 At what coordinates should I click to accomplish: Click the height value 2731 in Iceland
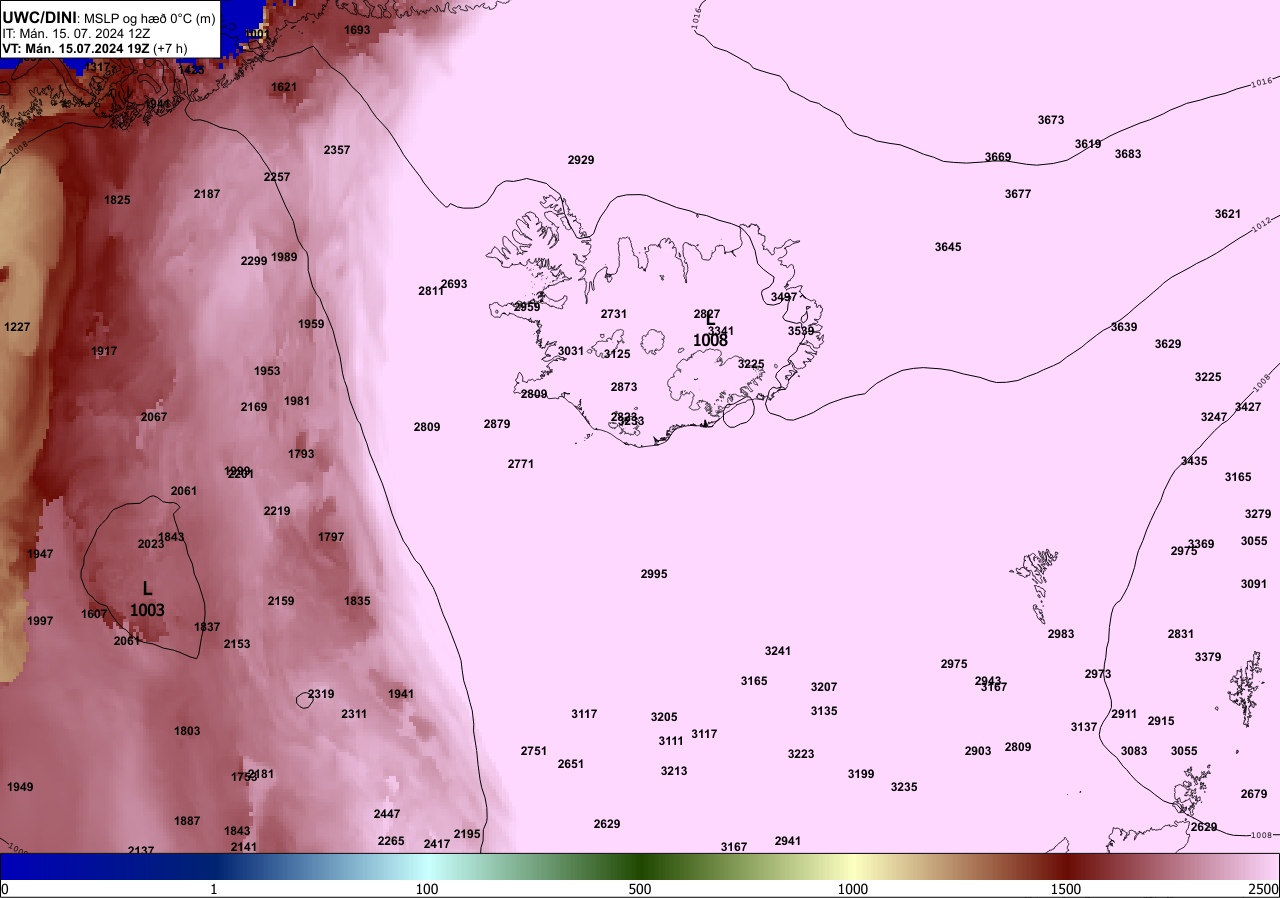pos(614,314)
